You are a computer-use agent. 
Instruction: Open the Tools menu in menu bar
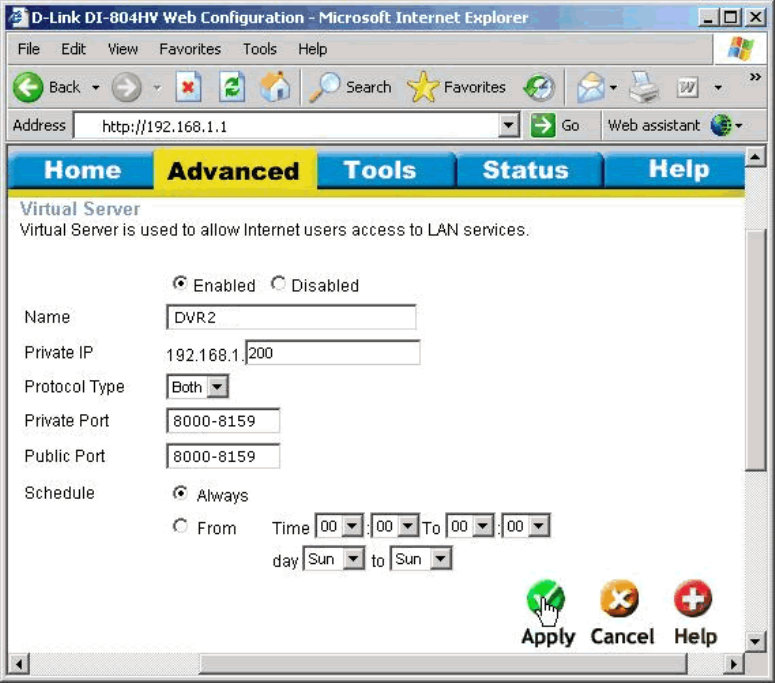(259, 49)
